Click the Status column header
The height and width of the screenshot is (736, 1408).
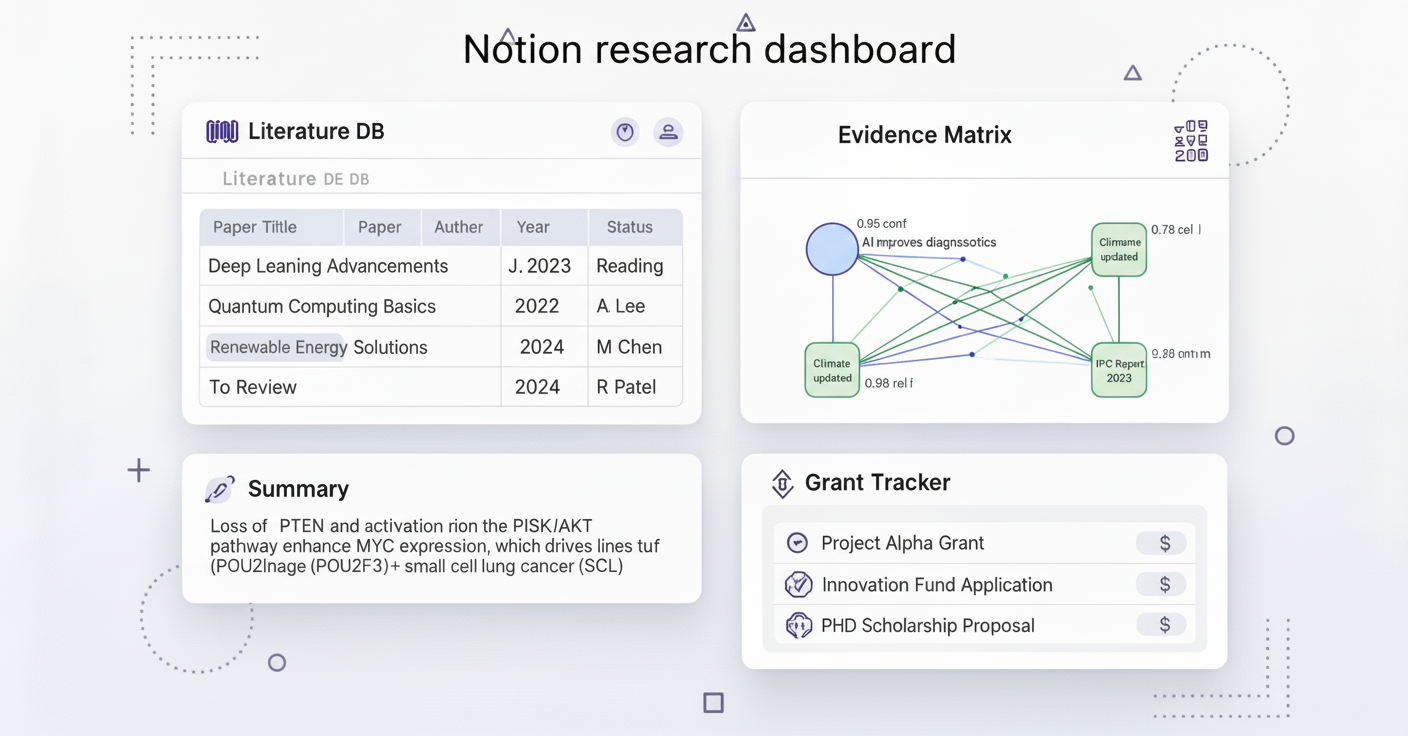629,227
